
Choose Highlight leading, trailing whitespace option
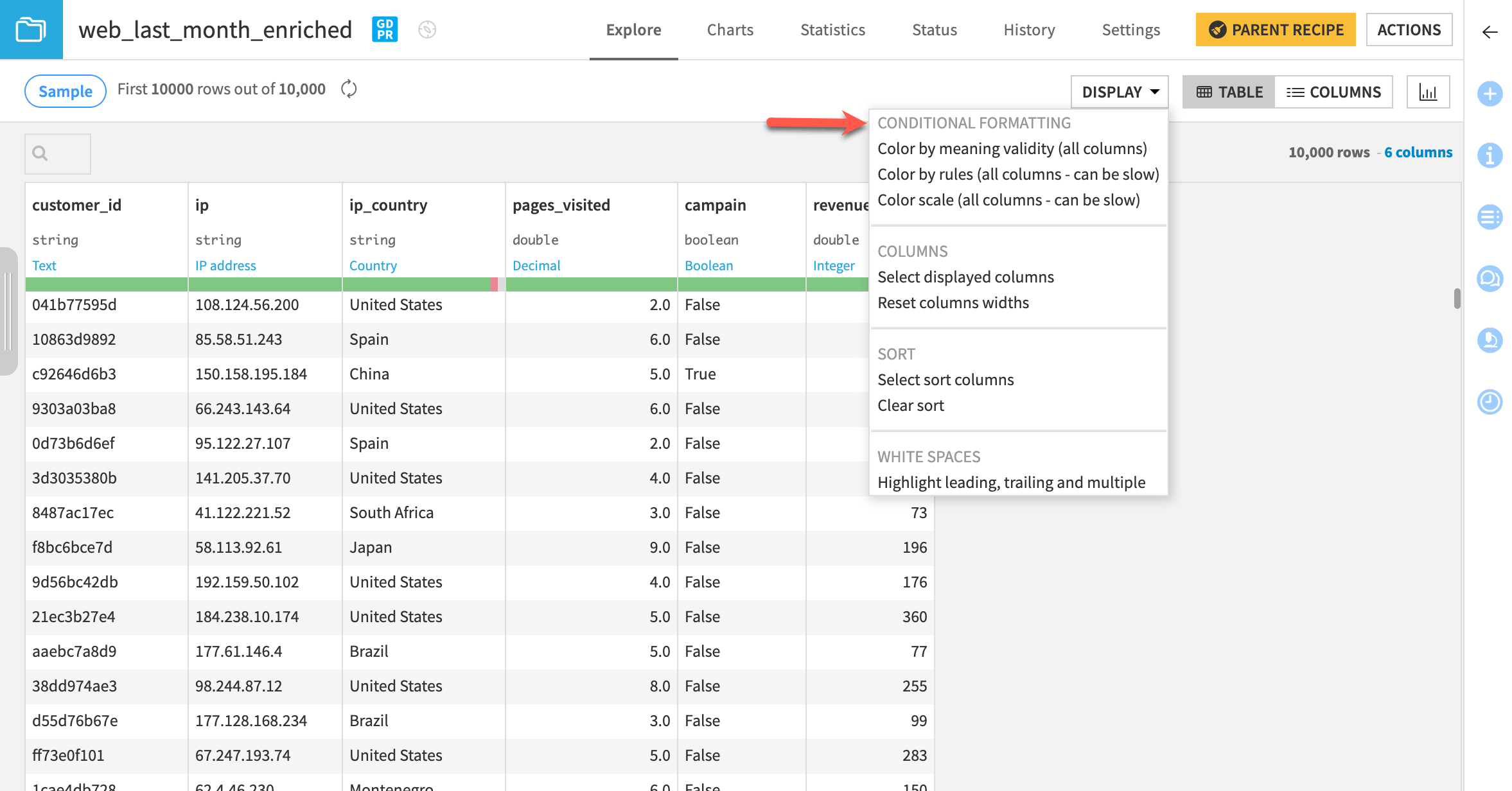[x=1012, y=483]
